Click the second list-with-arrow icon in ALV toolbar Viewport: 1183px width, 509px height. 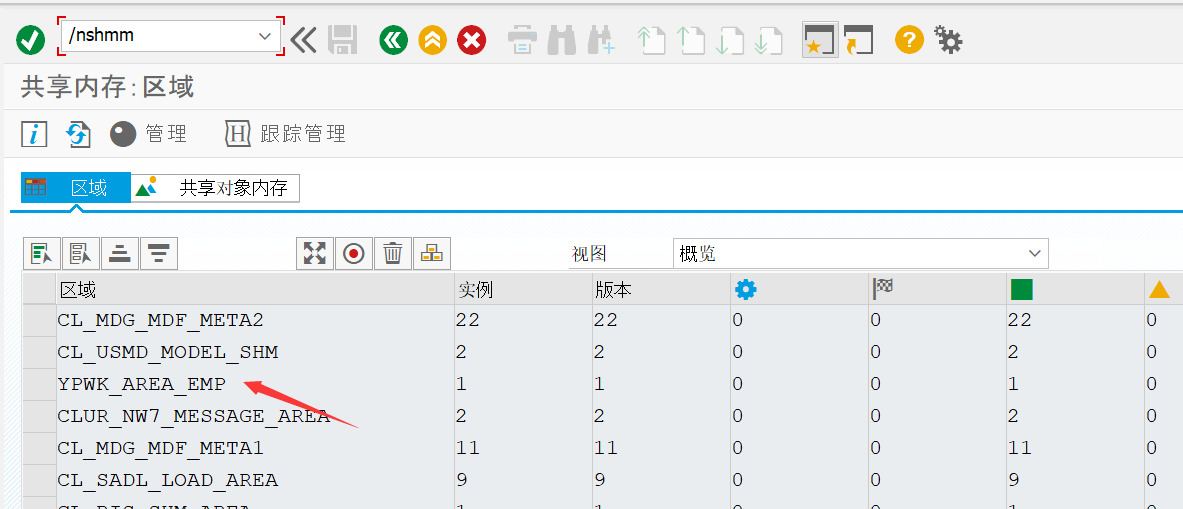81,254
